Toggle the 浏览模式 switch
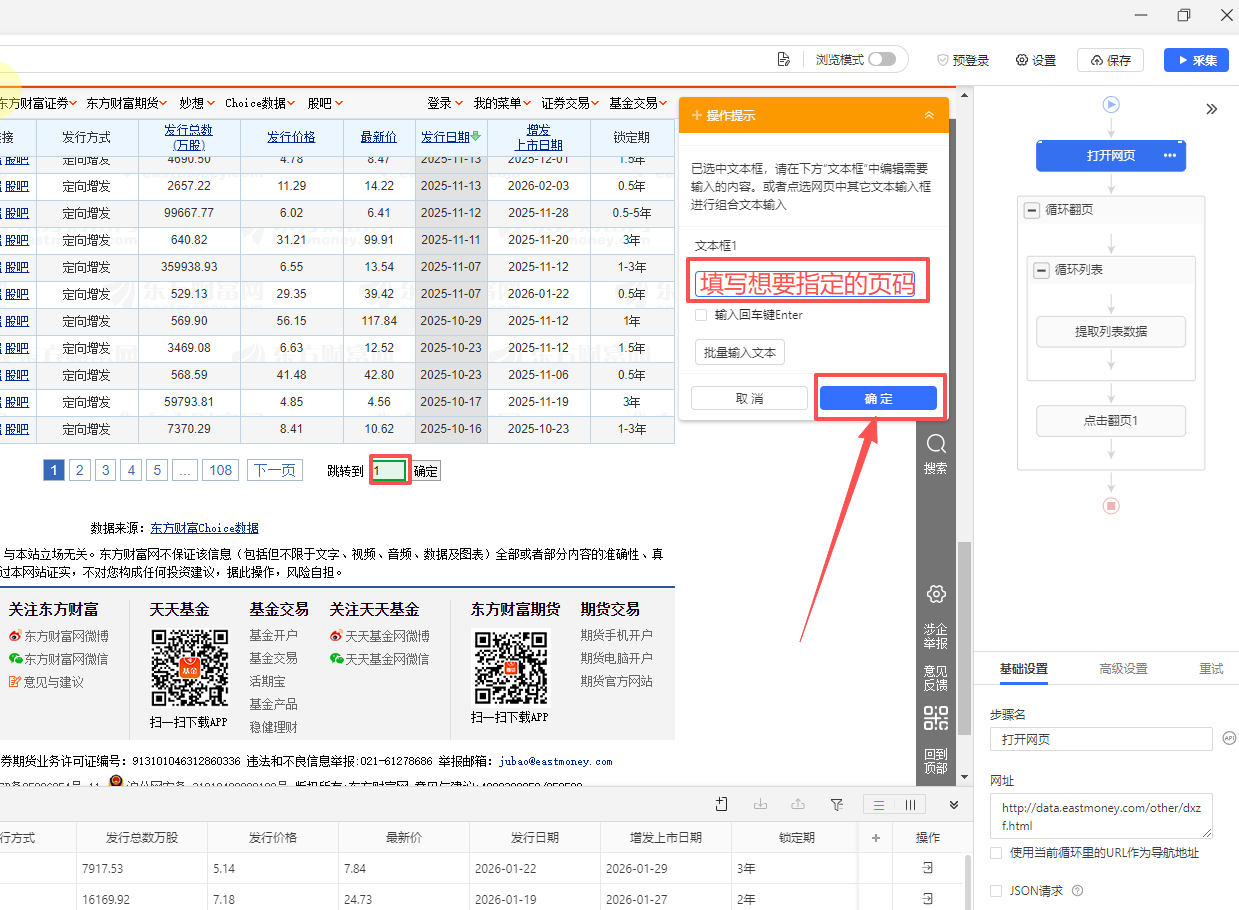Viewport: 1239px width, 910px height. coord(882,60)
